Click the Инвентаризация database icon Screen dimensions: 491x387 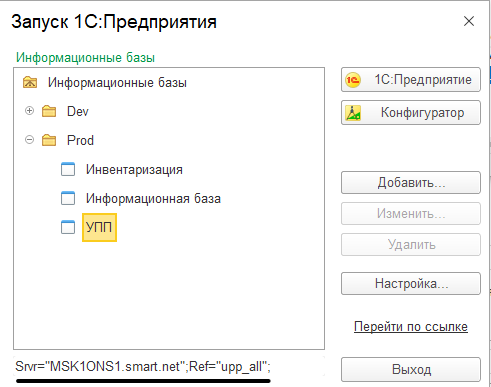[x=68, y=169]
